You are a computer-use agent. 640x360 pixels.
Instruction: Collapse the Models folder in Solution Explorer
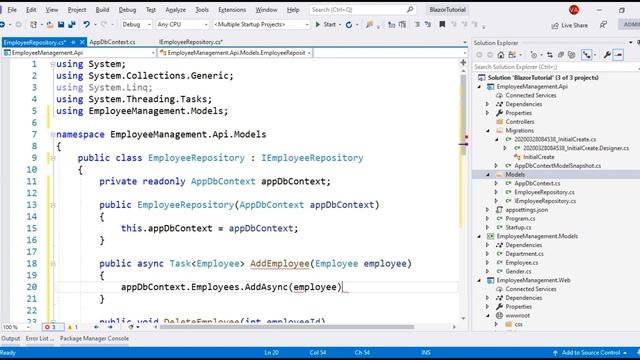click(488, 175)
